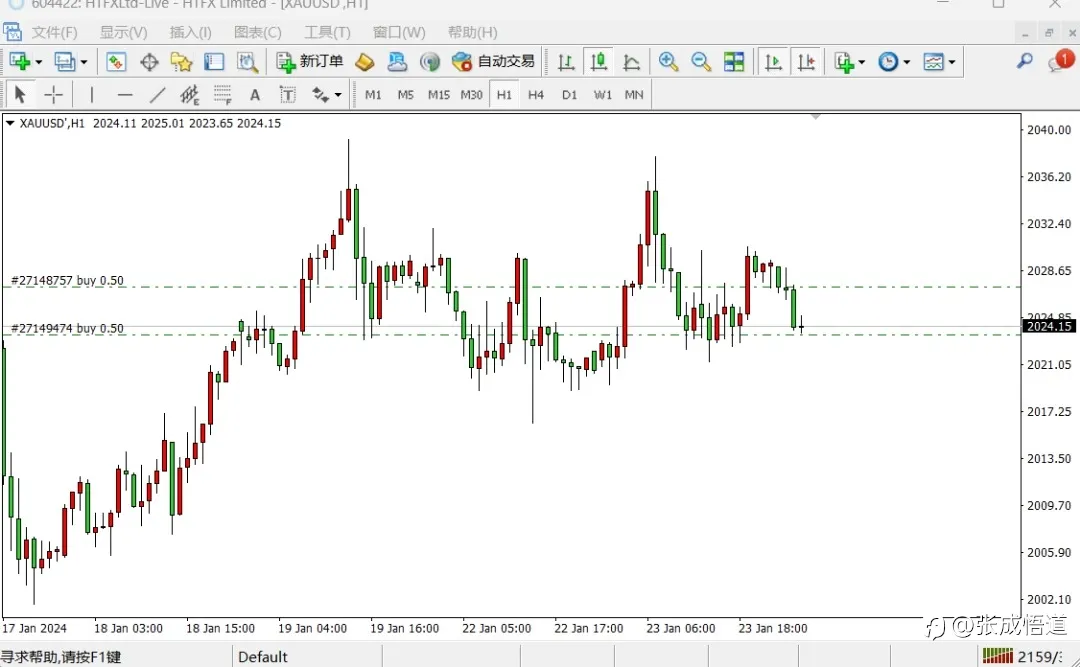Select the text label A tool
The width and height of the screenshot is (1080, 667).
(255, 95)
